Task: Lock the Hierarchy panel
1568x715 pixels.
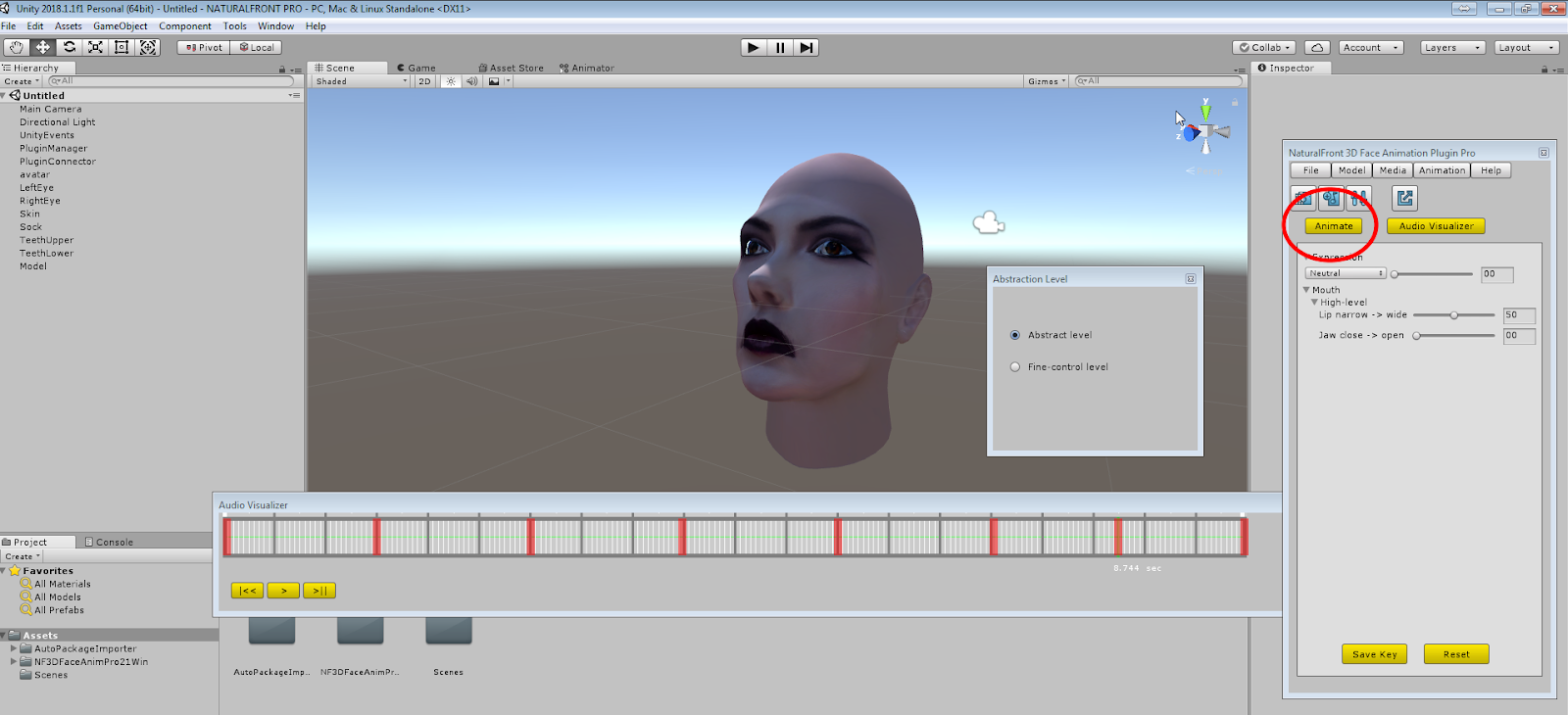Action: pyautogui.click(x=282, y=69)
